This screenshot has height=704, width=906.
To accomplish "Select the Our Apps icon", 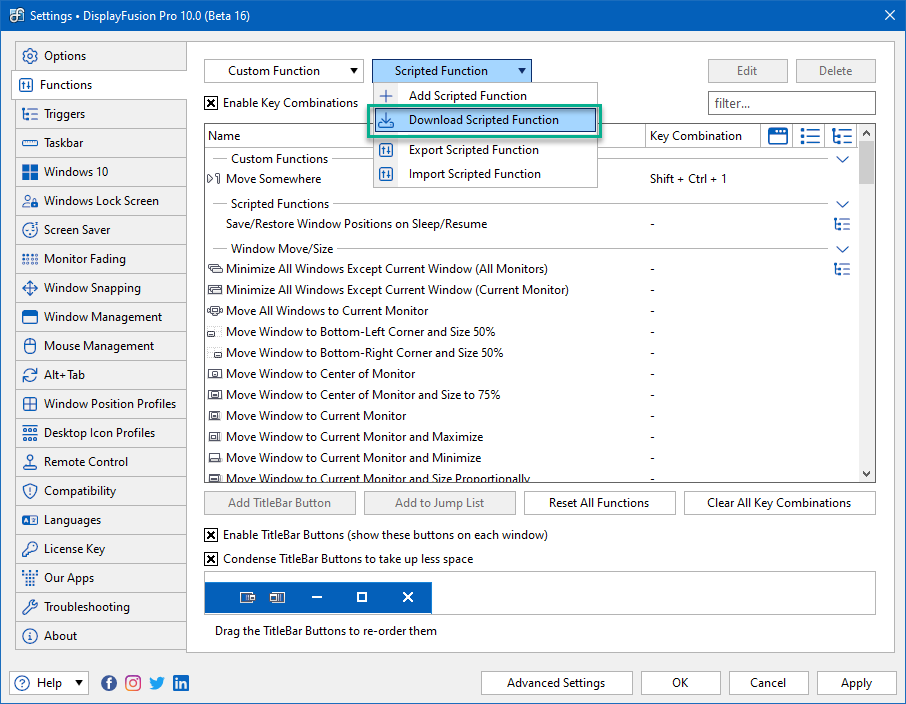I will (x=29, y=578).
